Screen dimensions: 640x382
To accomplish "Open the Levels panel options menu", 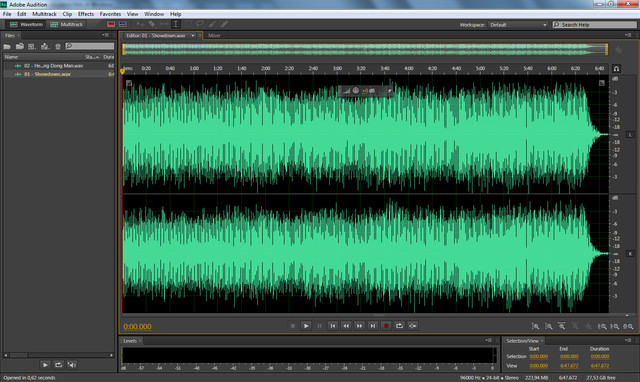I will (x=489, y=340).
